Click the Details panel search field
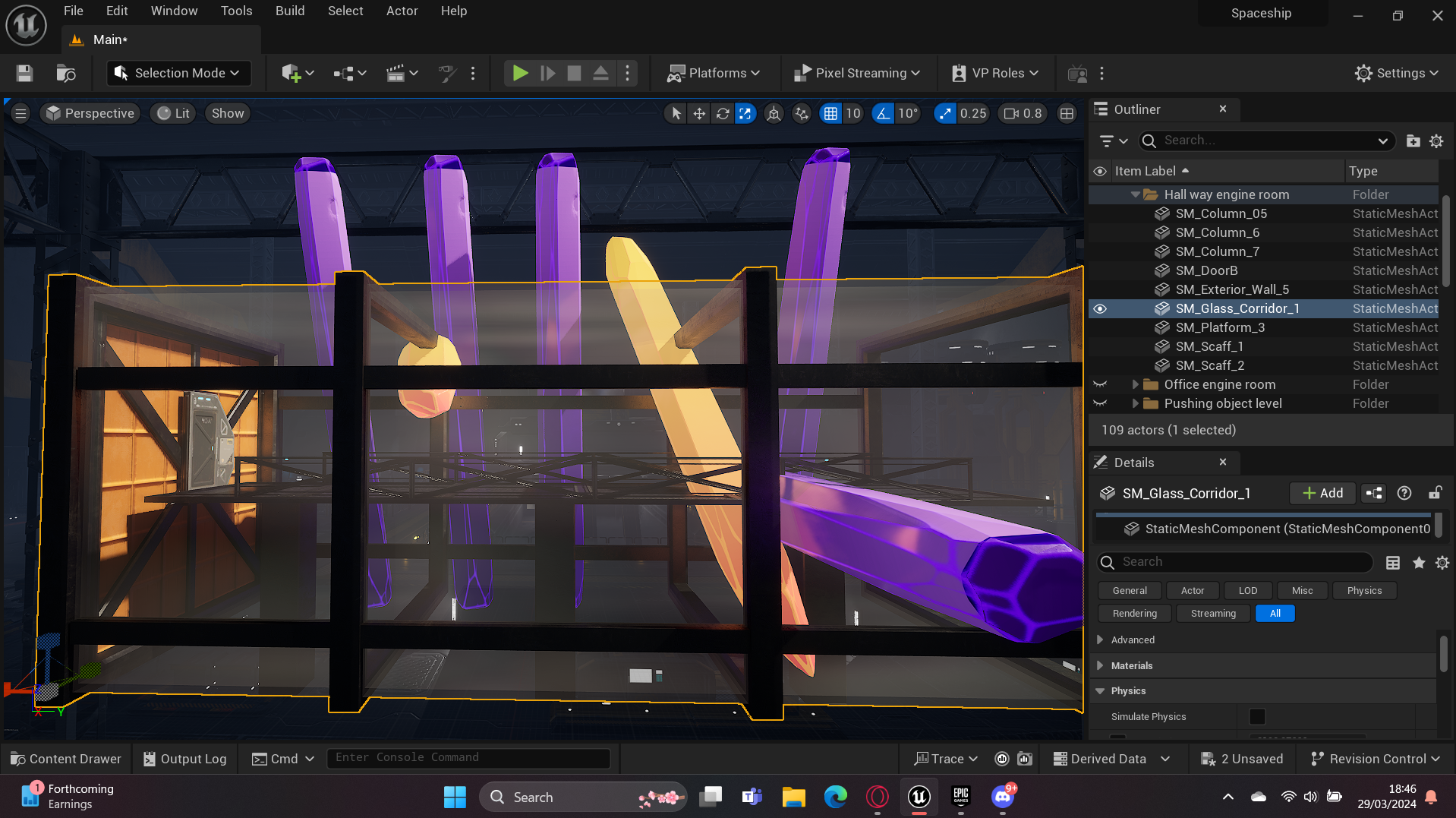Screen dimensions: 1456x818 tap(1235, 562)
